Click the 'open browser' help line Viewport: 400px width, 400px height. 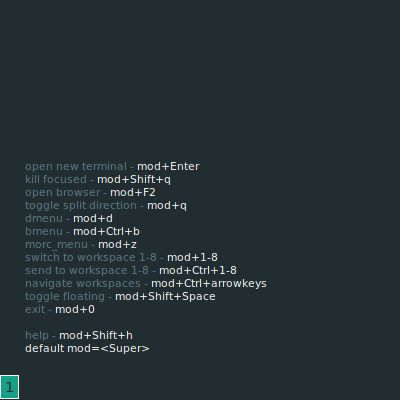pos(90,192)
